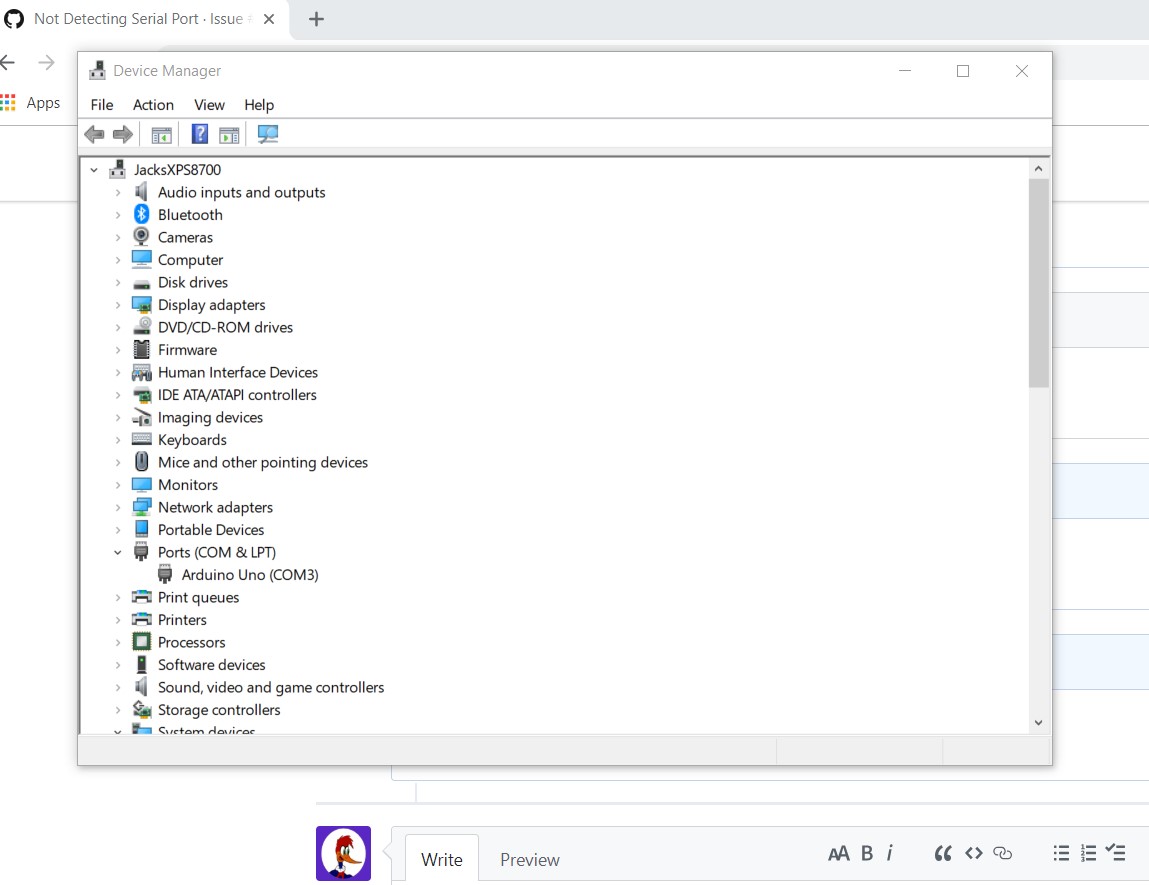Click the Bluetooth category icon
1149x885 pixels.
coord(141,214)
